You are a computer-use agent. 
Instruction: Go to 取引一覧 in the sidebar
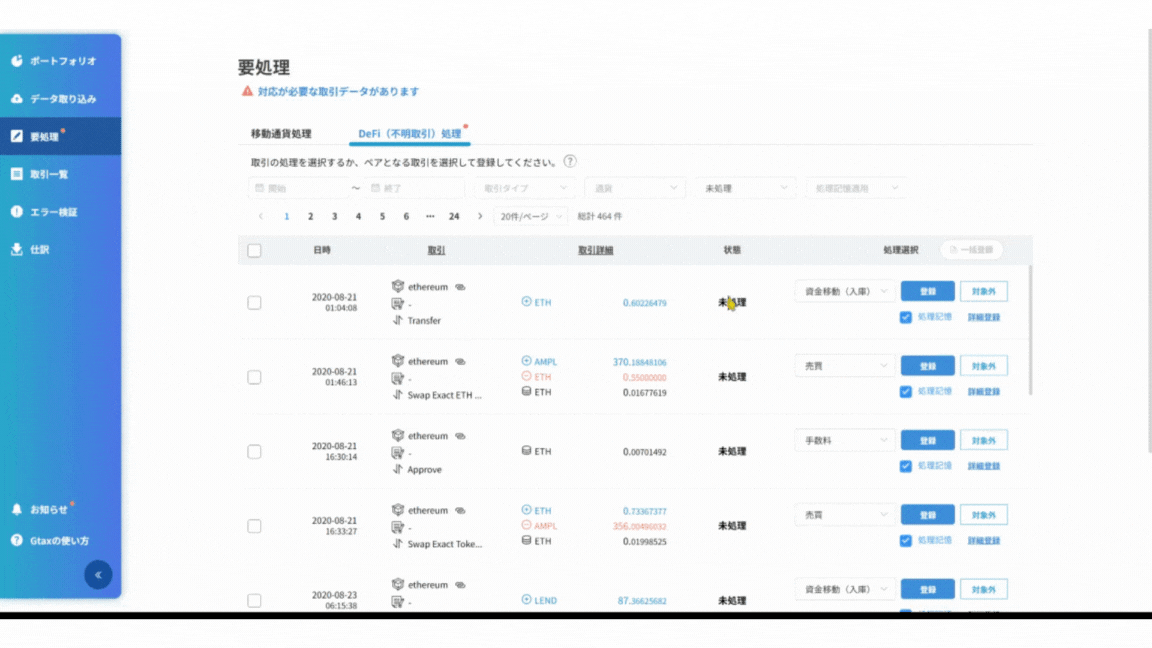coord(60,174)
